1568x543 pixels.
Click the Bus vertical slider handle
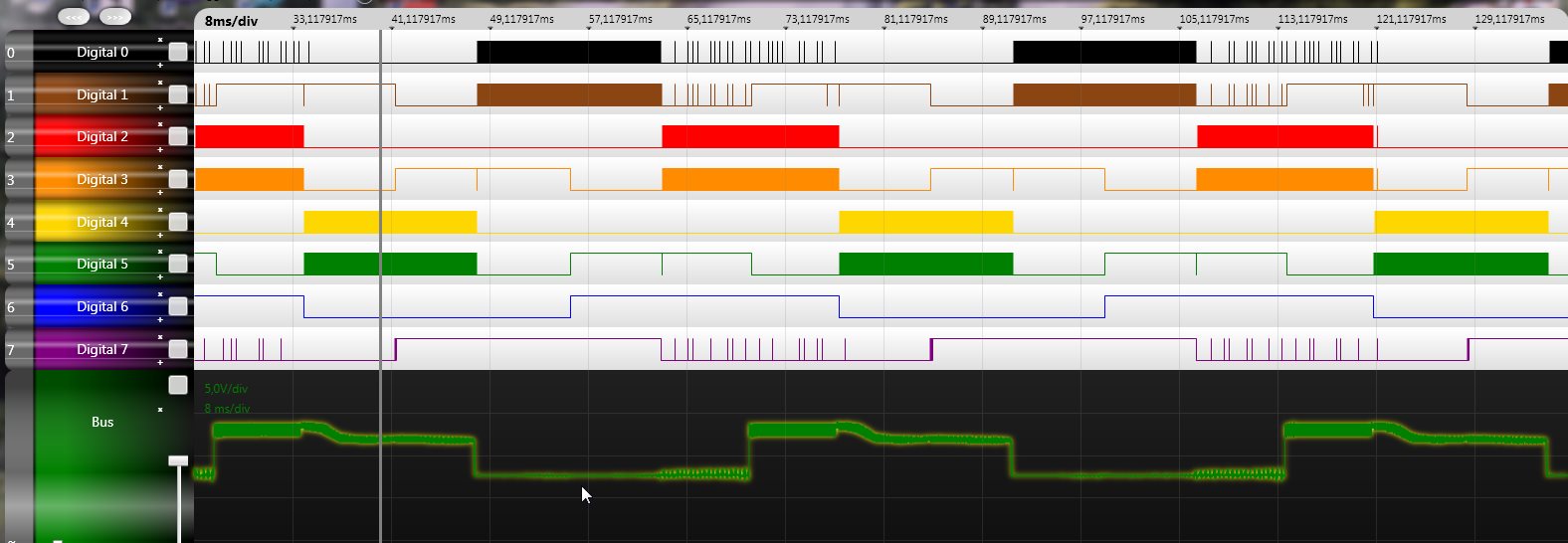point(178,460)
